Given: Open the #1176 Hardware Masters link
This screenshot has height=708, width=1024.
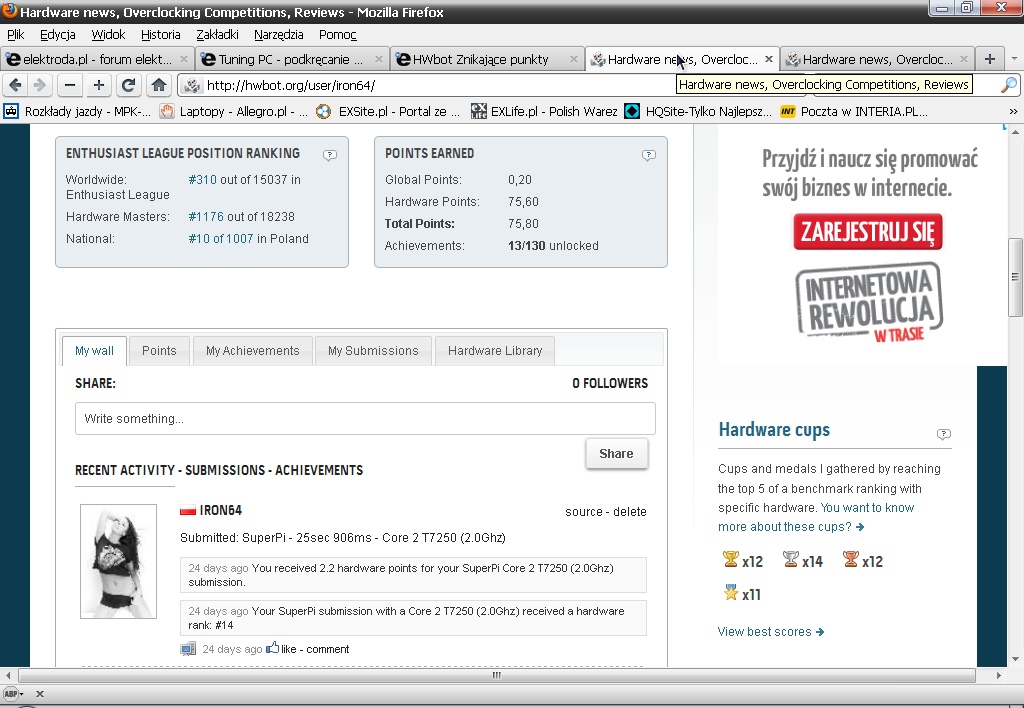Looking at the screenshot, I should click(x=206, y=217).
